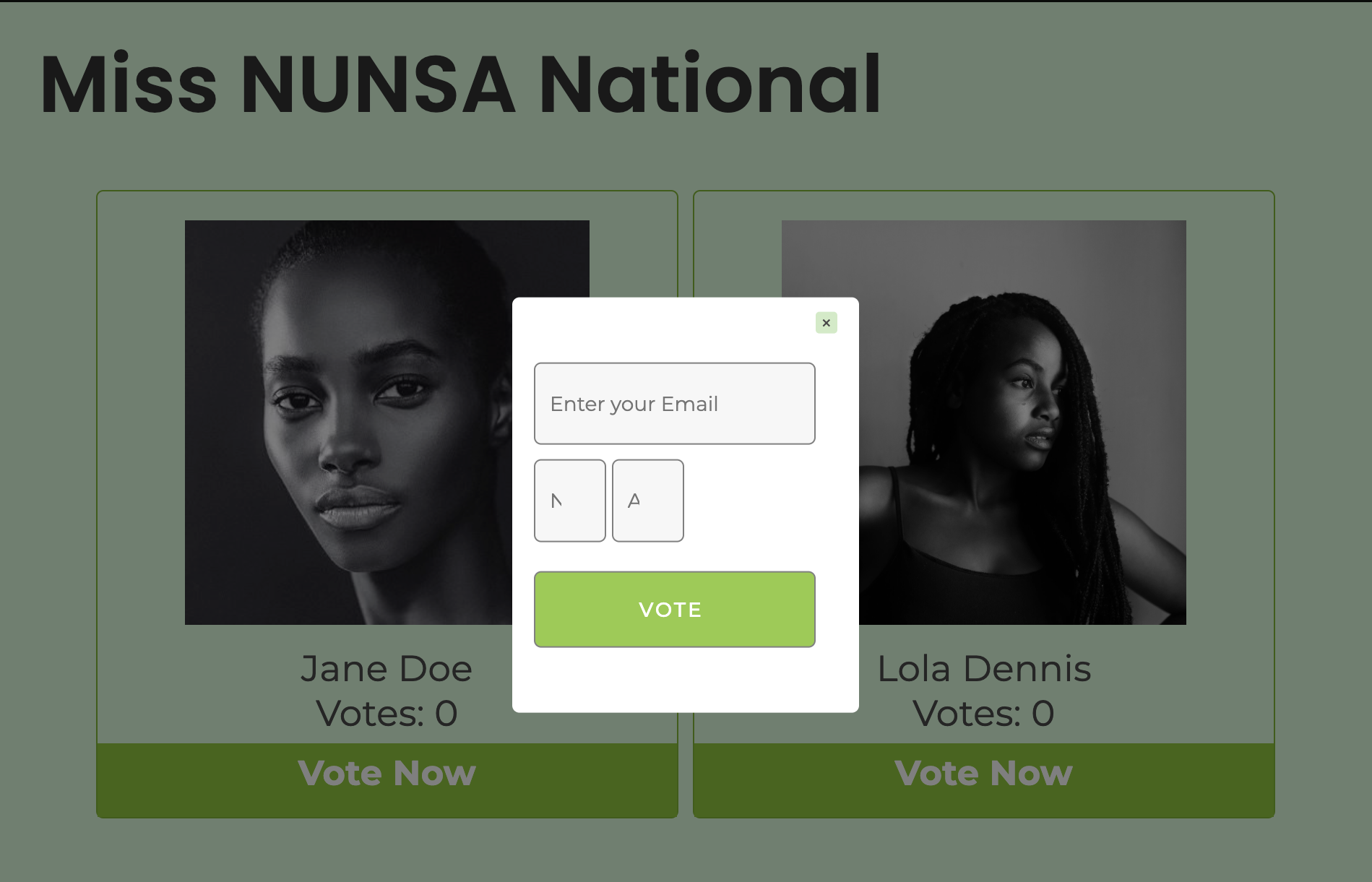The height and width of the screenshot is (882, 1372).
Task: Focus the small input box showing 'A'
Action: click(648, 501)
